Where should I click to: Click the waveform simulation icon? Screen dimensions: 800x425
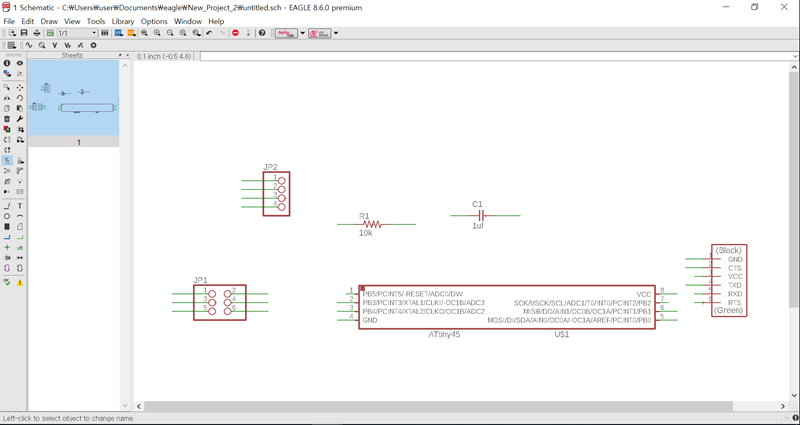click(x=29, y=45)
